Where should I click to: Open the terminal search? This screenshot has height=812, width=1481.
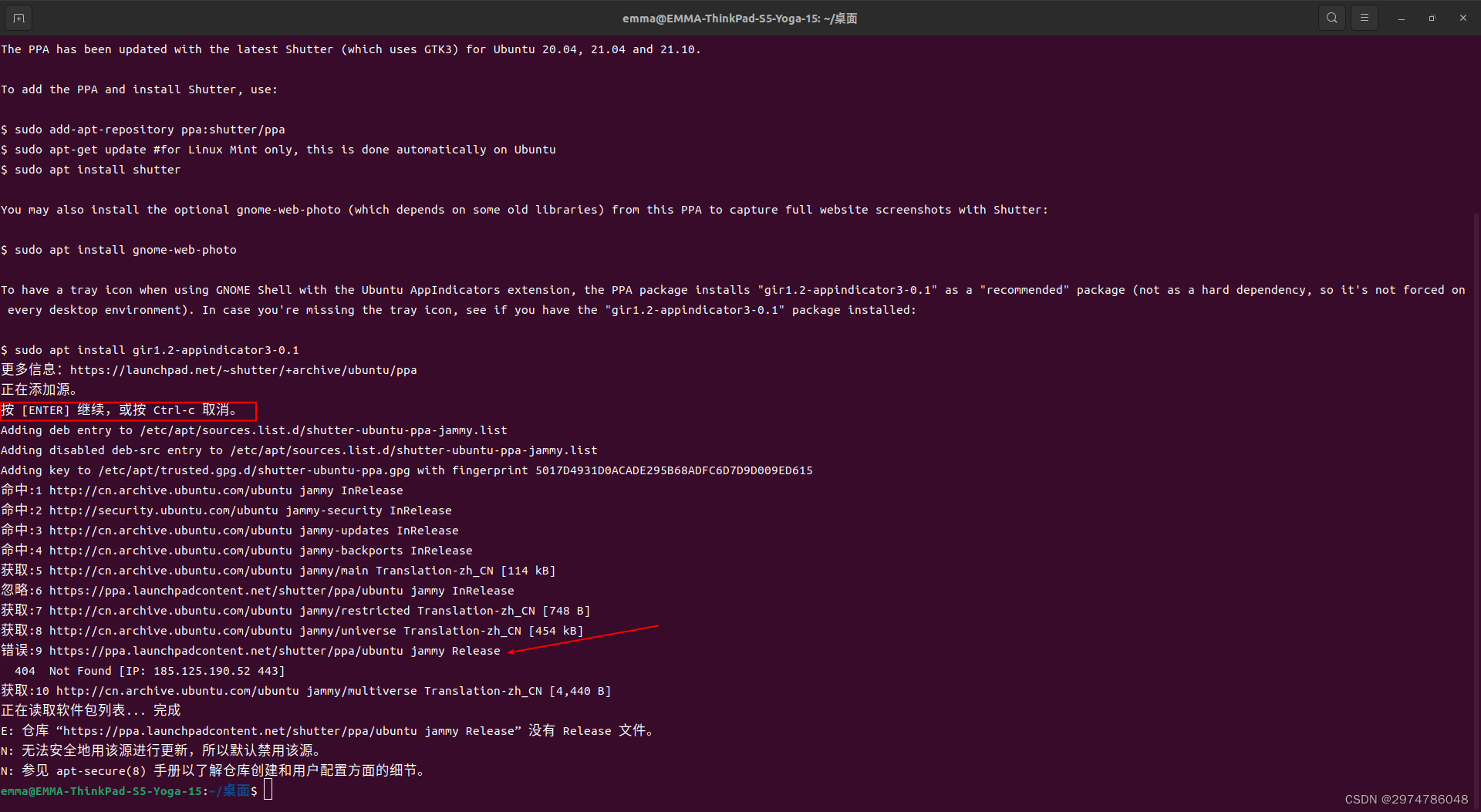[x=1332, y=18]
